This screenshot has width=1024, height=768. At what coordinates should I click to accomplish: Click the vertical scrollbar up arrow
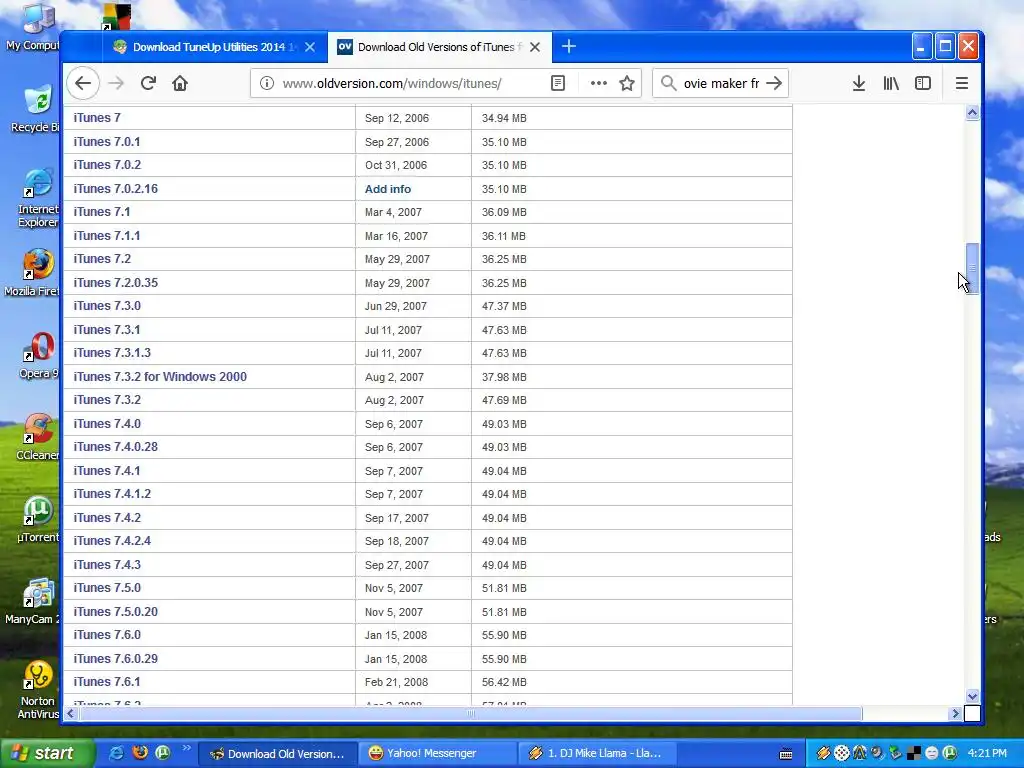coord(972,113)
